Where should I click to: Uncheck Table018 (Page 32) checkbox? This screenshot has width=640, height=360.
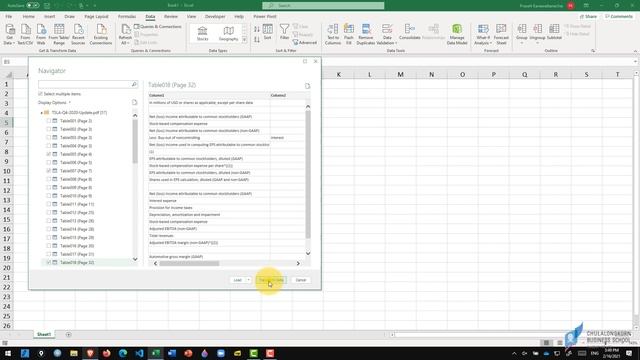point(49,262)
